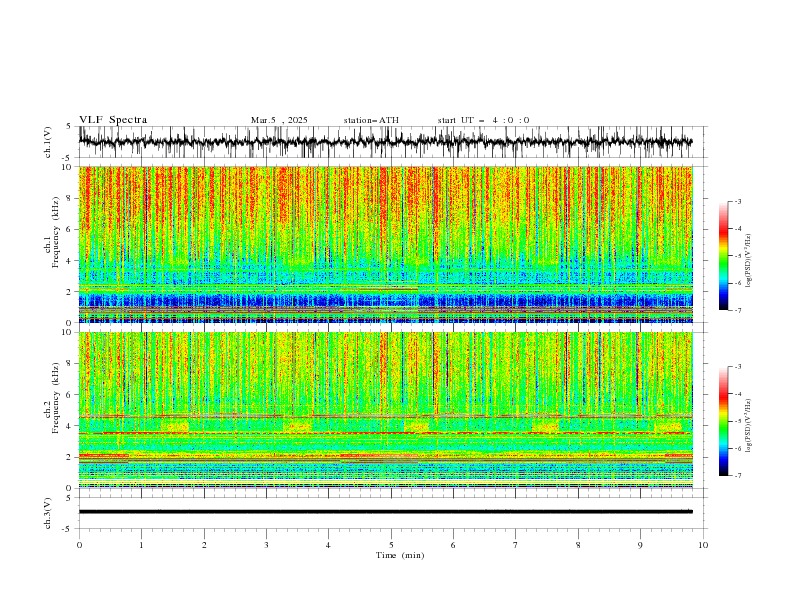Image resolution: width=792 pixels, height=612 pixels.
Task: Click the "station=ATH" header label
Action: [371, 120]
